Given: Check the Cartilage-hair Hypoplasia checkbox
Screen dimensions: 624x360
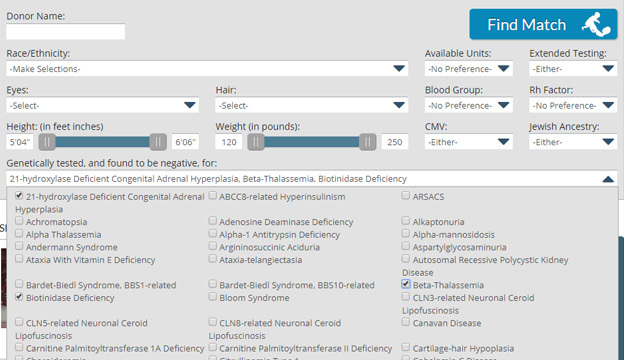Looking at the screenshot, I should click(x=406, y=347).
